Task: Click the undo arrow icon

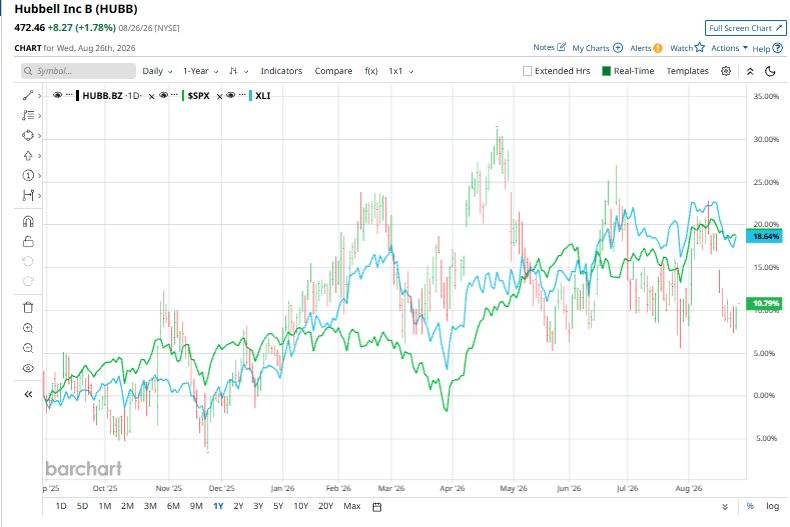Action: 28,261
